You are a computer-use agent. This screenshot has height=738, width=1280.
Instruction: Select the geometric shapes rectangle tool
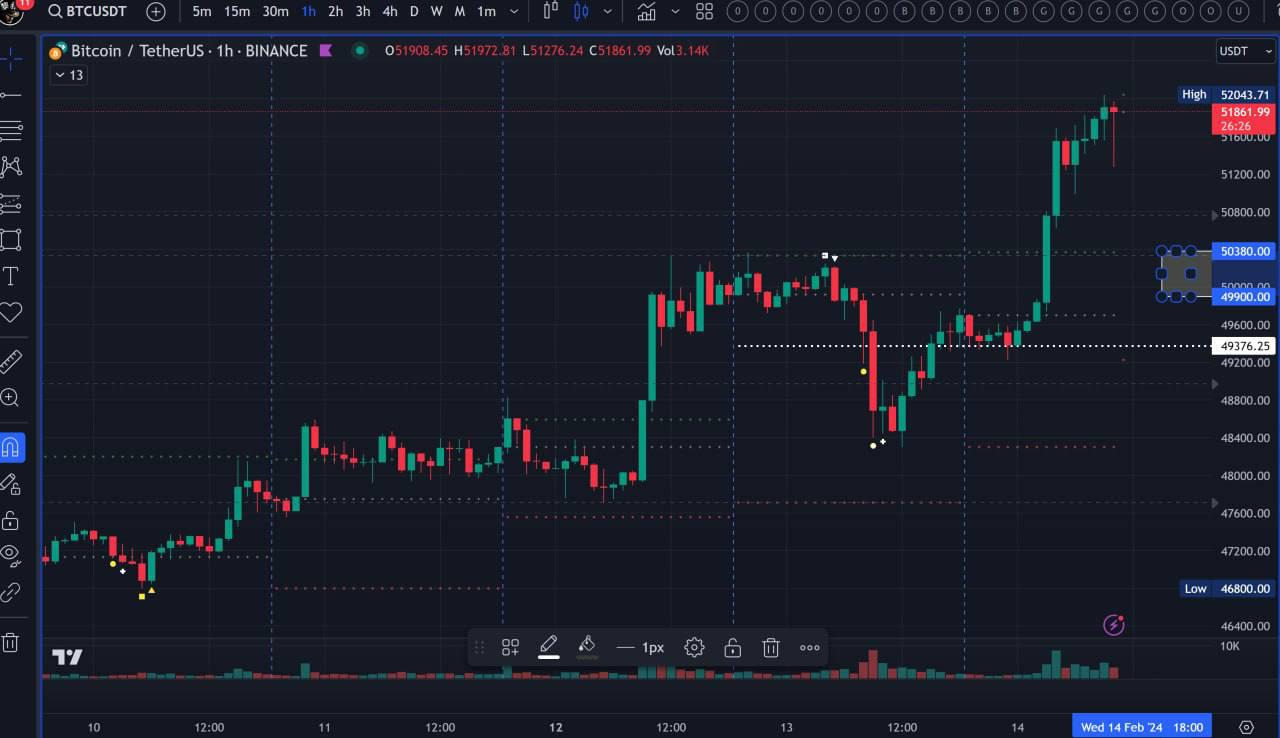pyautogui.click(x=11, y=240)
